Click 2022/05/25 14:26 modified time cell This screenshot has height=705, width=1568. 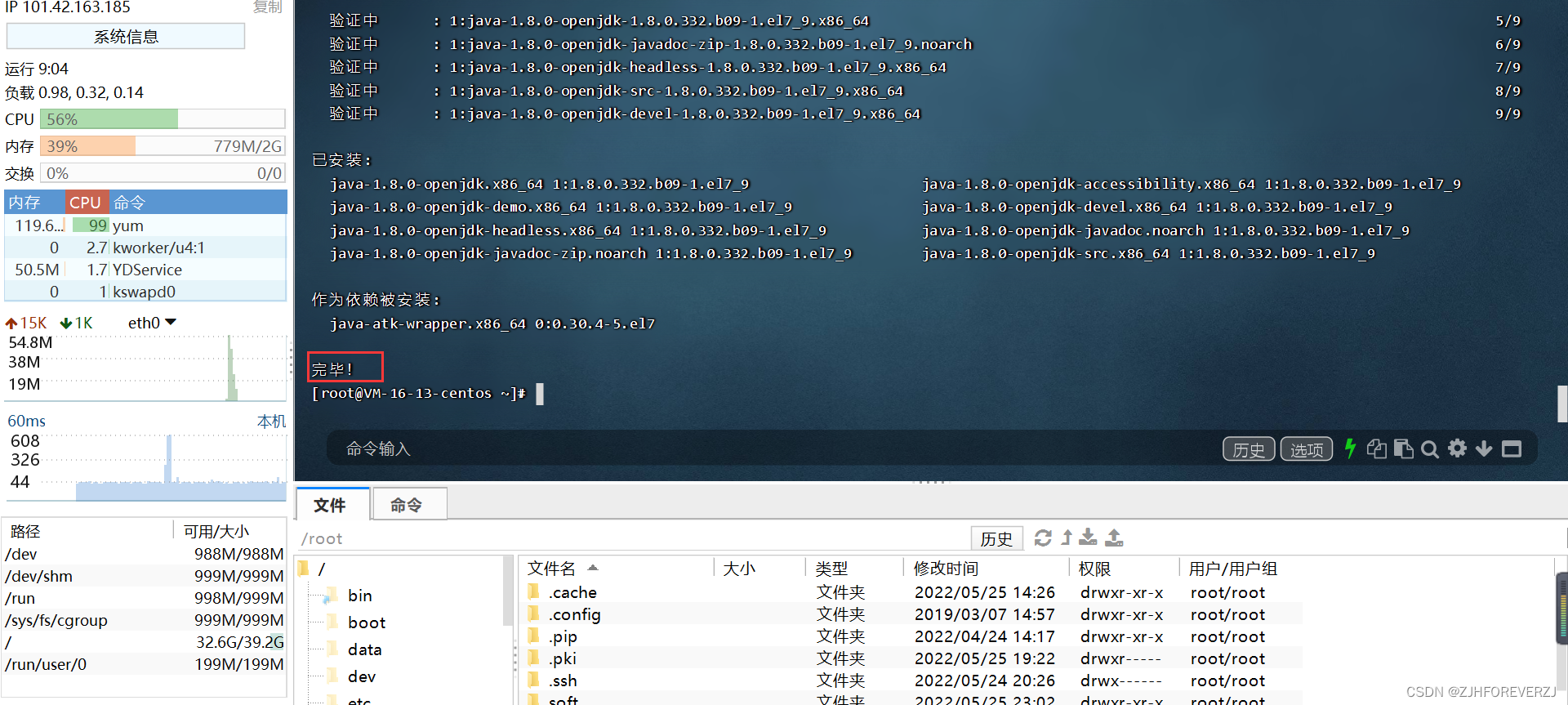pos(985,592)
